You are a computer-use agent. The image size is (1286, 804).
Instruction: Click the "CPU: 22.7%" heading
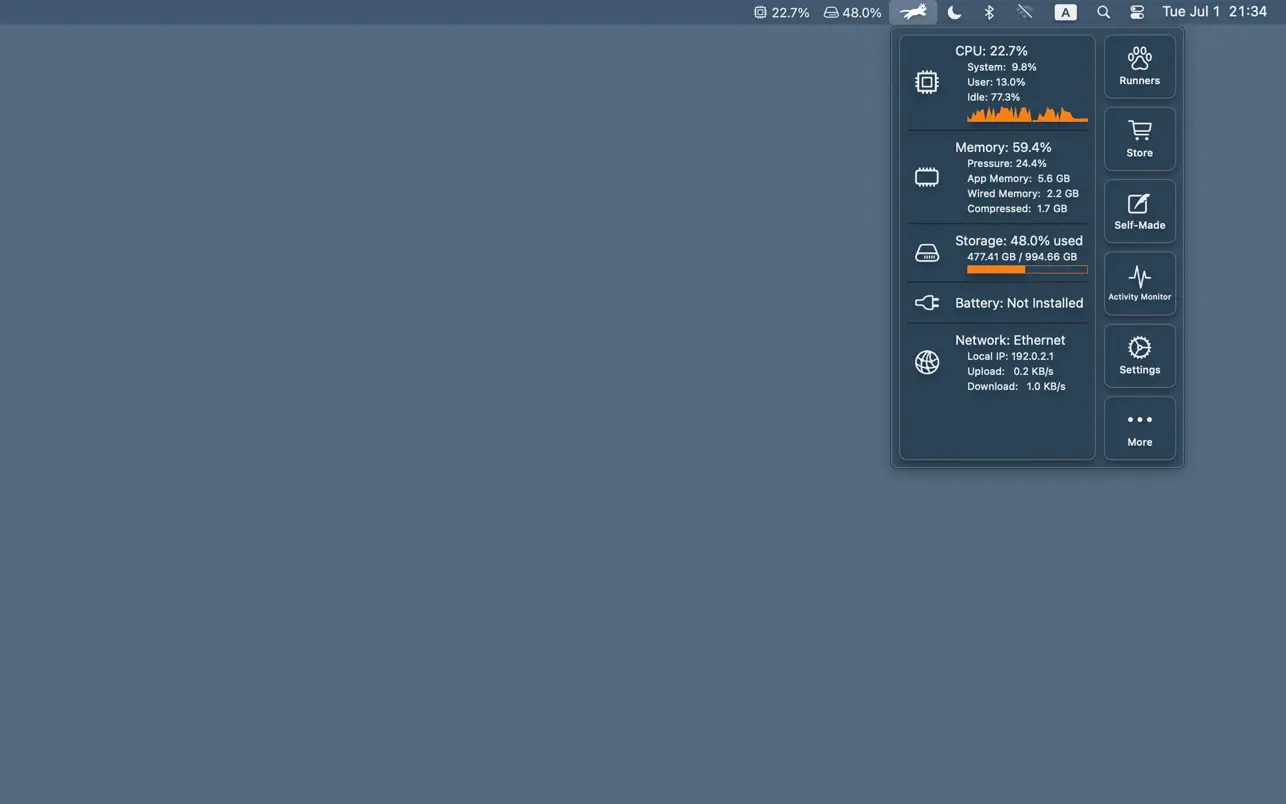991,51
